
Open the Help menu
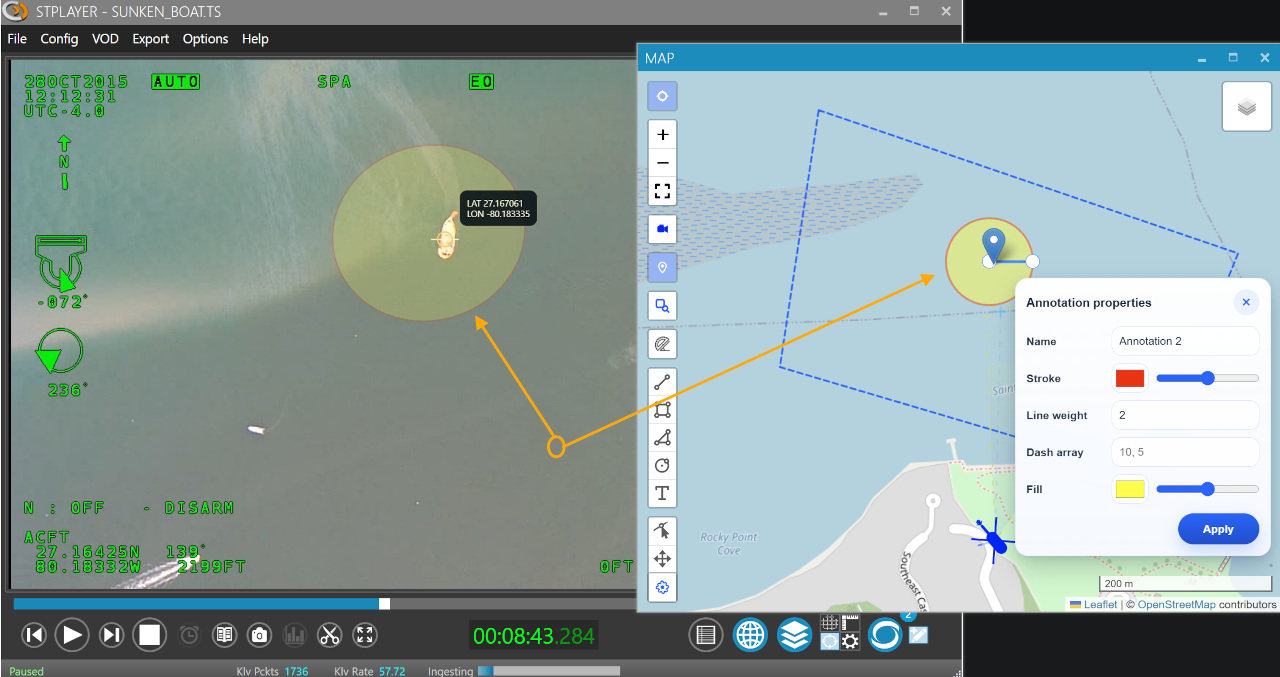point(255,39)
